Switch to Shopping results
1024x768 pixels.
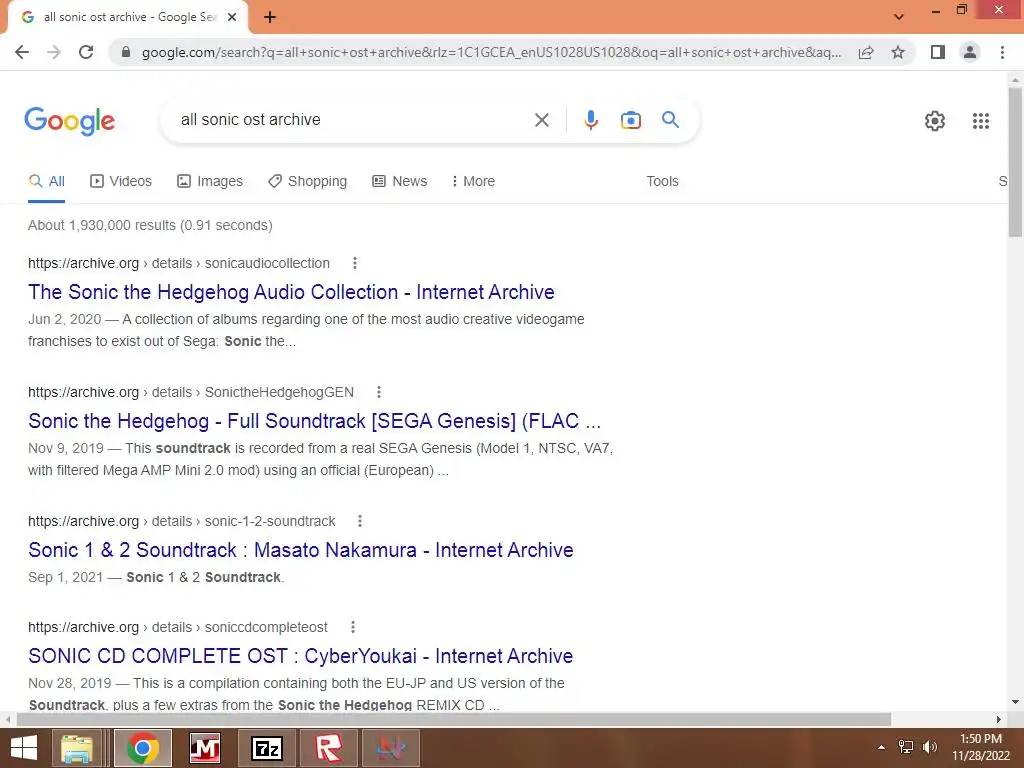pos(307,182)
